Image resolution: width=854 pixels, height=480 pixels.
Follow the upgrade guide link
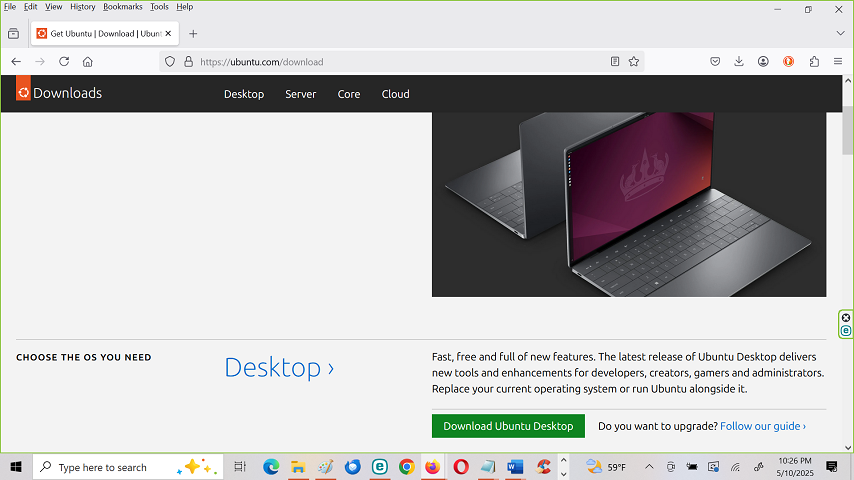coord(762,426)
